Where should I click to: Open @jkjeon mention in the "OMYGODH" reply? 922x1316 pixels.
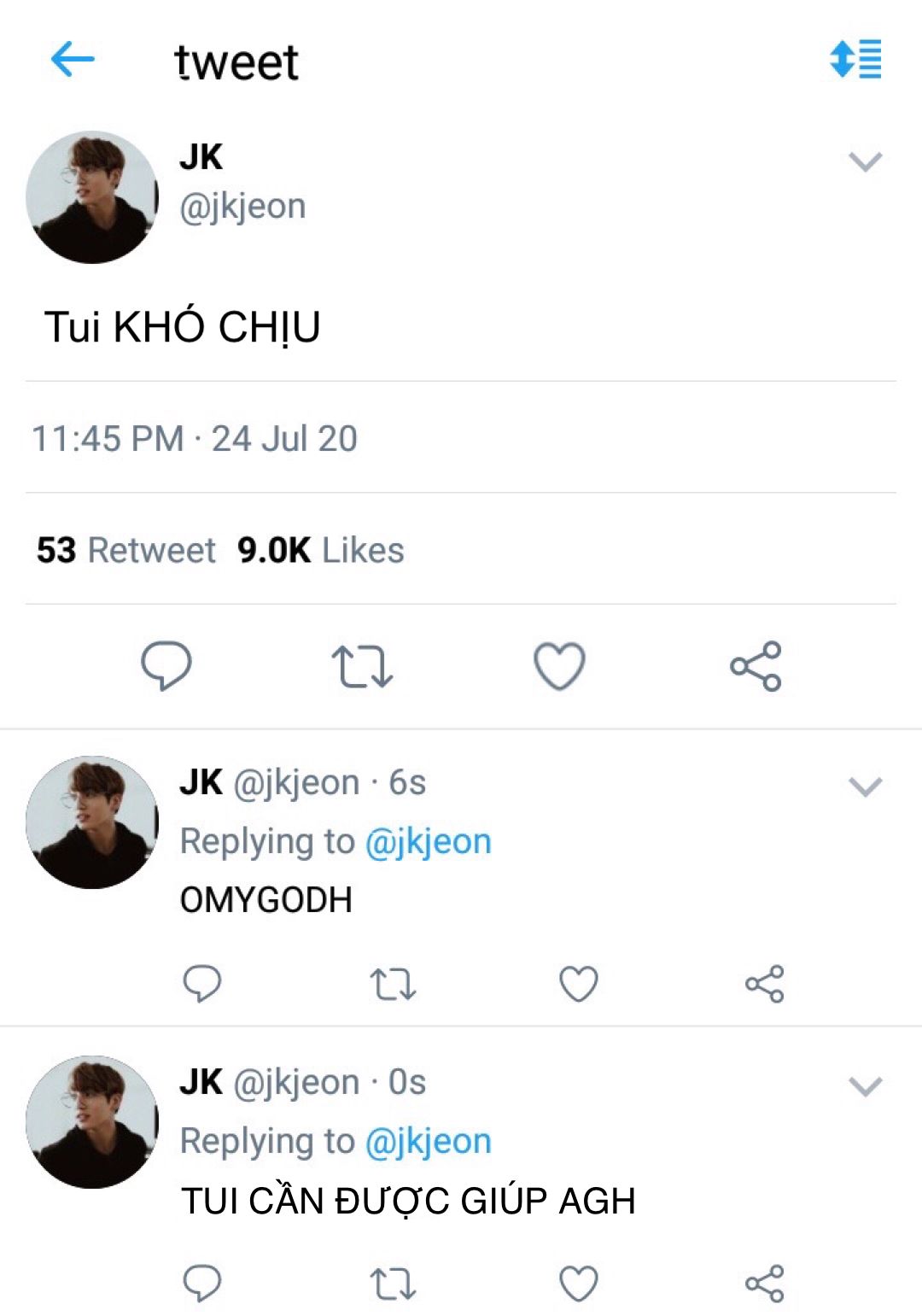click(428, 842)
